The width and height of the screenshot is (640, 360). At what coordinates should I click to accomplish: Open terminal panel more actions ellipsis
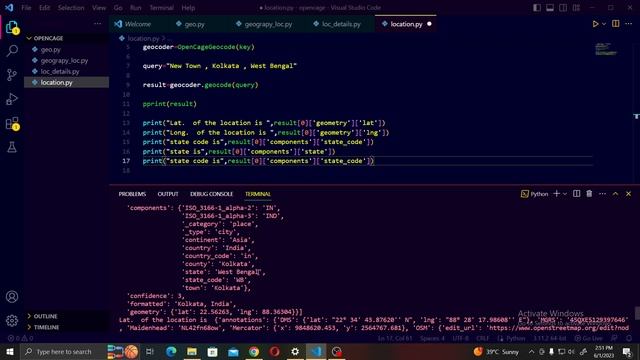pyautogui.click(x=602, y=194)
